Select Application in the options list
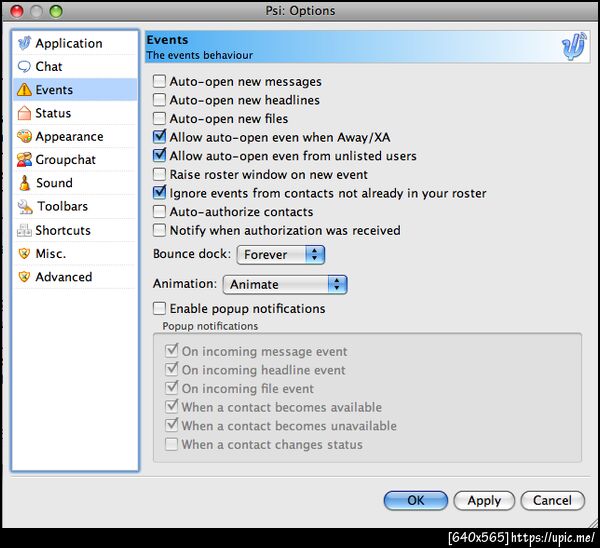Viewport: 600px width, 548px height. click(x=75, y=43)
